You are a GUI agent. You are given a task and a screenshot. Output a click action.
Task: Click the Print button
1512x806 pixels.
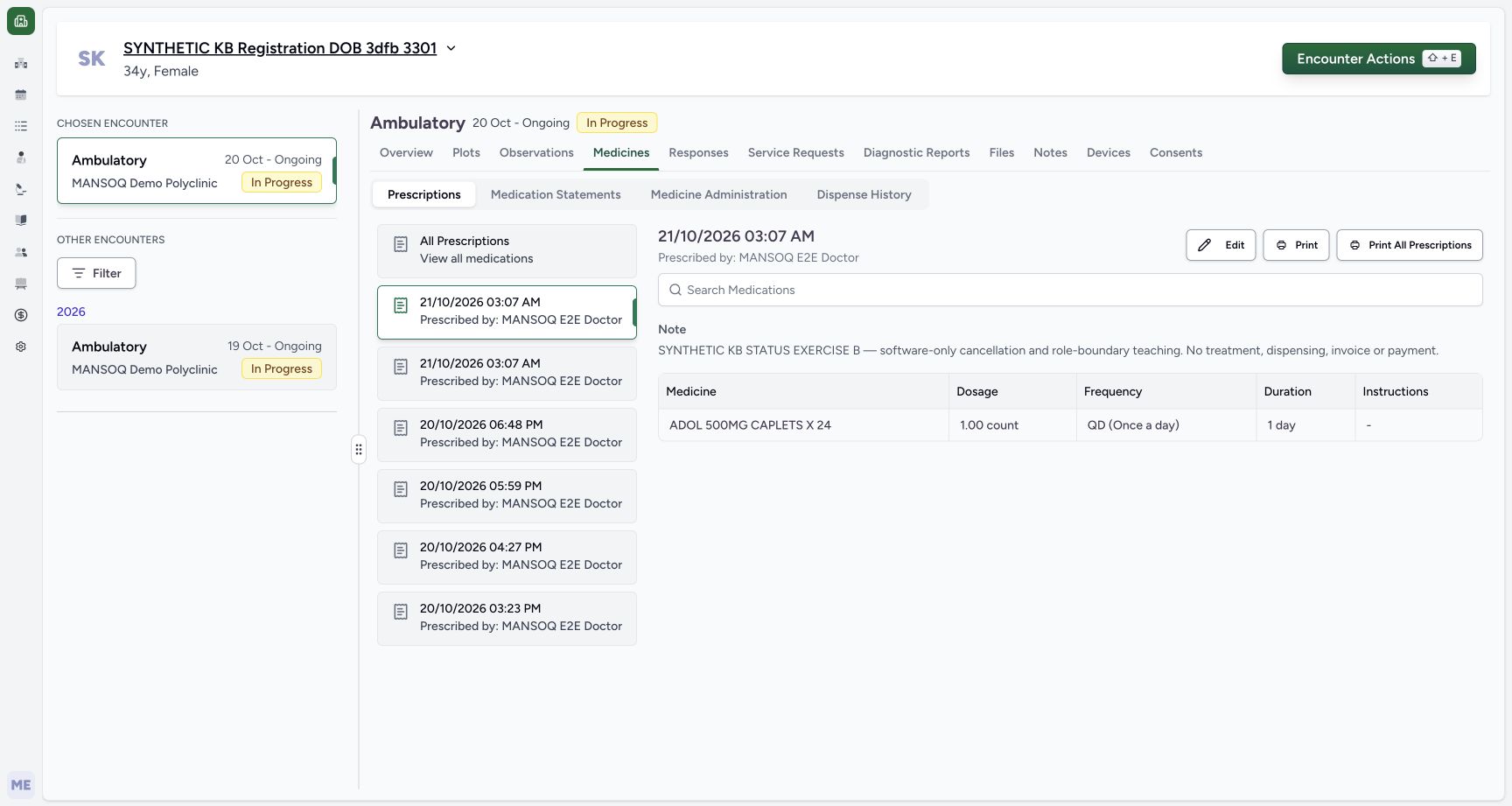1296,245
